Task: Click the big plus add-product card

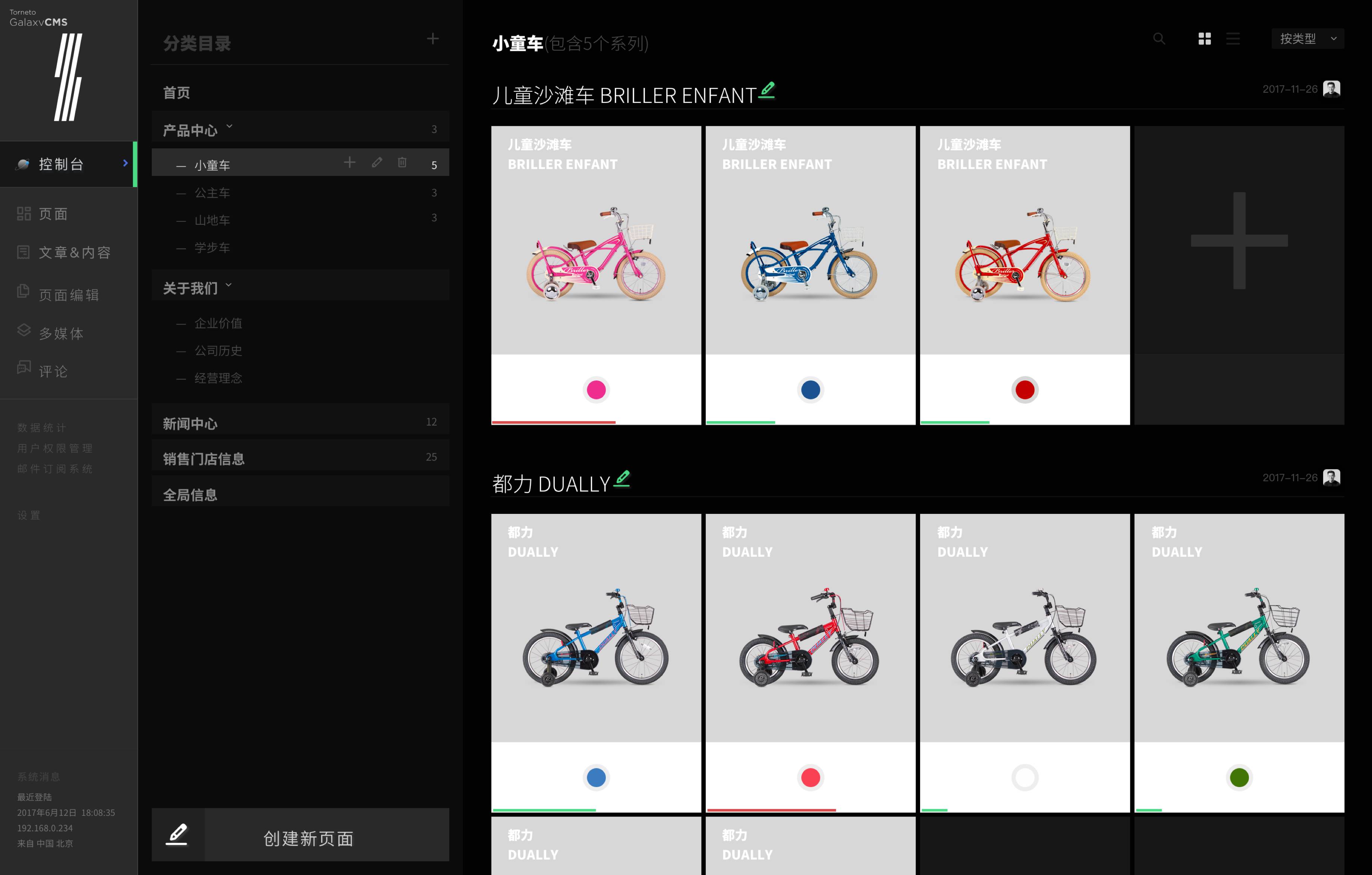Action: point(1239,275)
